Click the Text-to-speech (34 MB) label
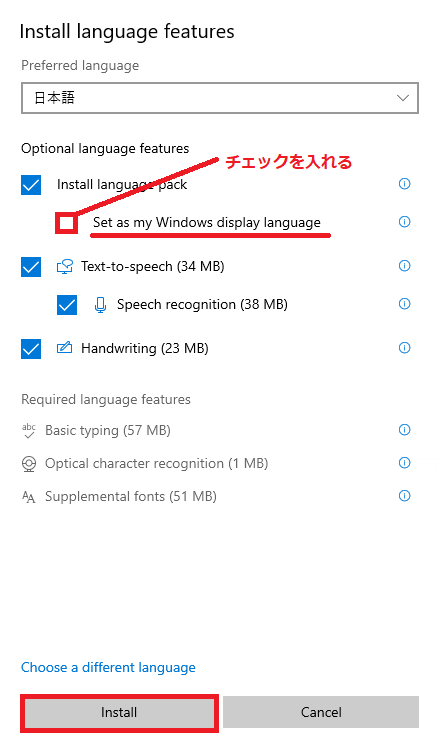Screen dimensions: 441x749 click(x=153, y=266)
